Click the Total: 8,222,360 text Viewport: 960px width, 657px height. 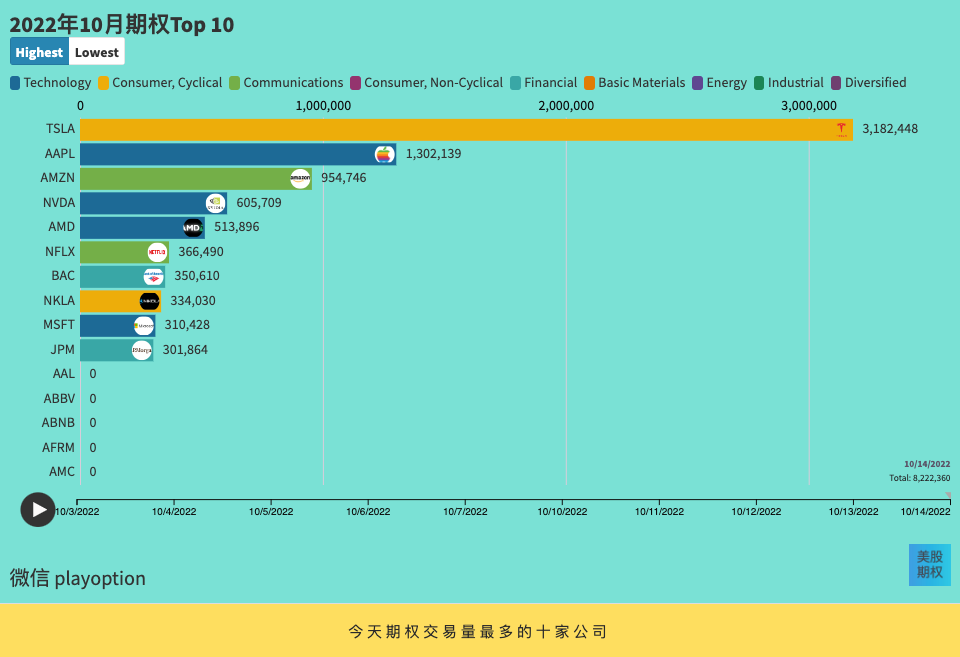pos(920,478)
